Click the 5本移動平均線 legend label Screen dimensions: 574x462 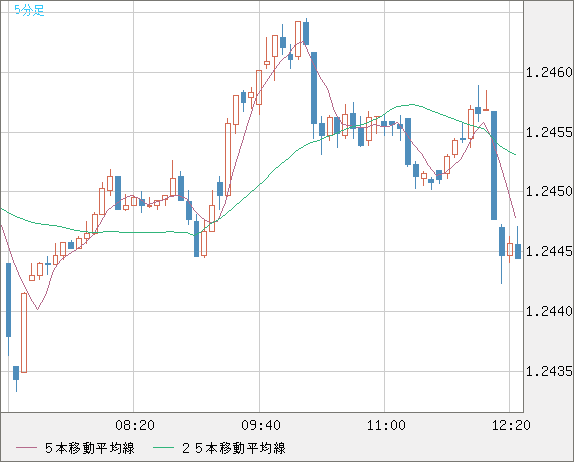(x=90, y=448)
